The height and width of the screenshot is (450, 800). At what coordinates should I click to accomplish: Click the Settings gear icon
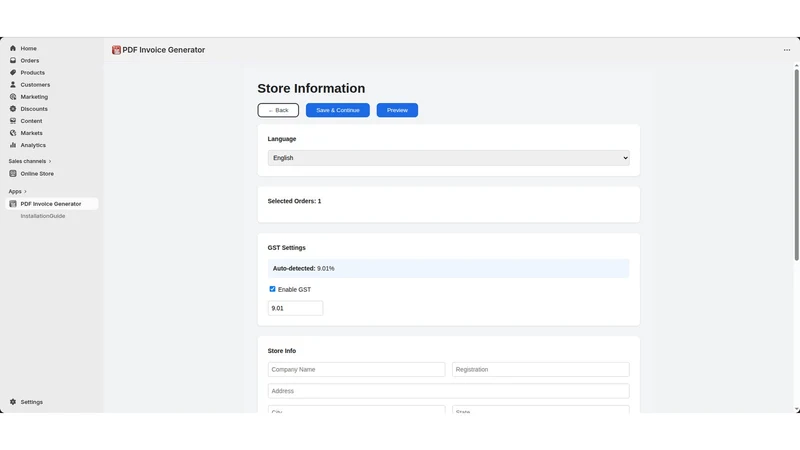13,402
